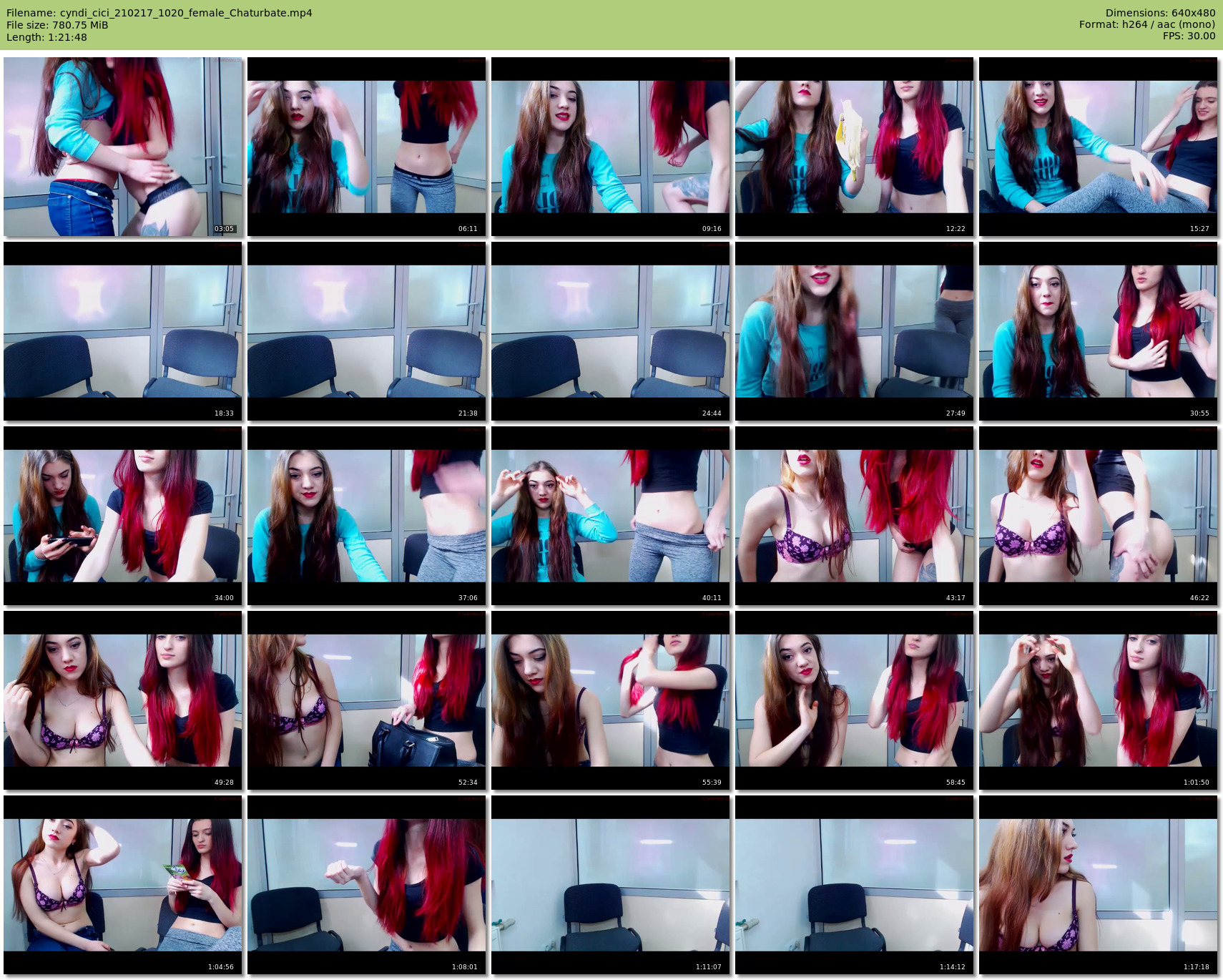This screenshot has width=1223, height=980.
Task: Open the thumbnail stamped 03:05
Action: pyautogui.click(x=123, y=147)
